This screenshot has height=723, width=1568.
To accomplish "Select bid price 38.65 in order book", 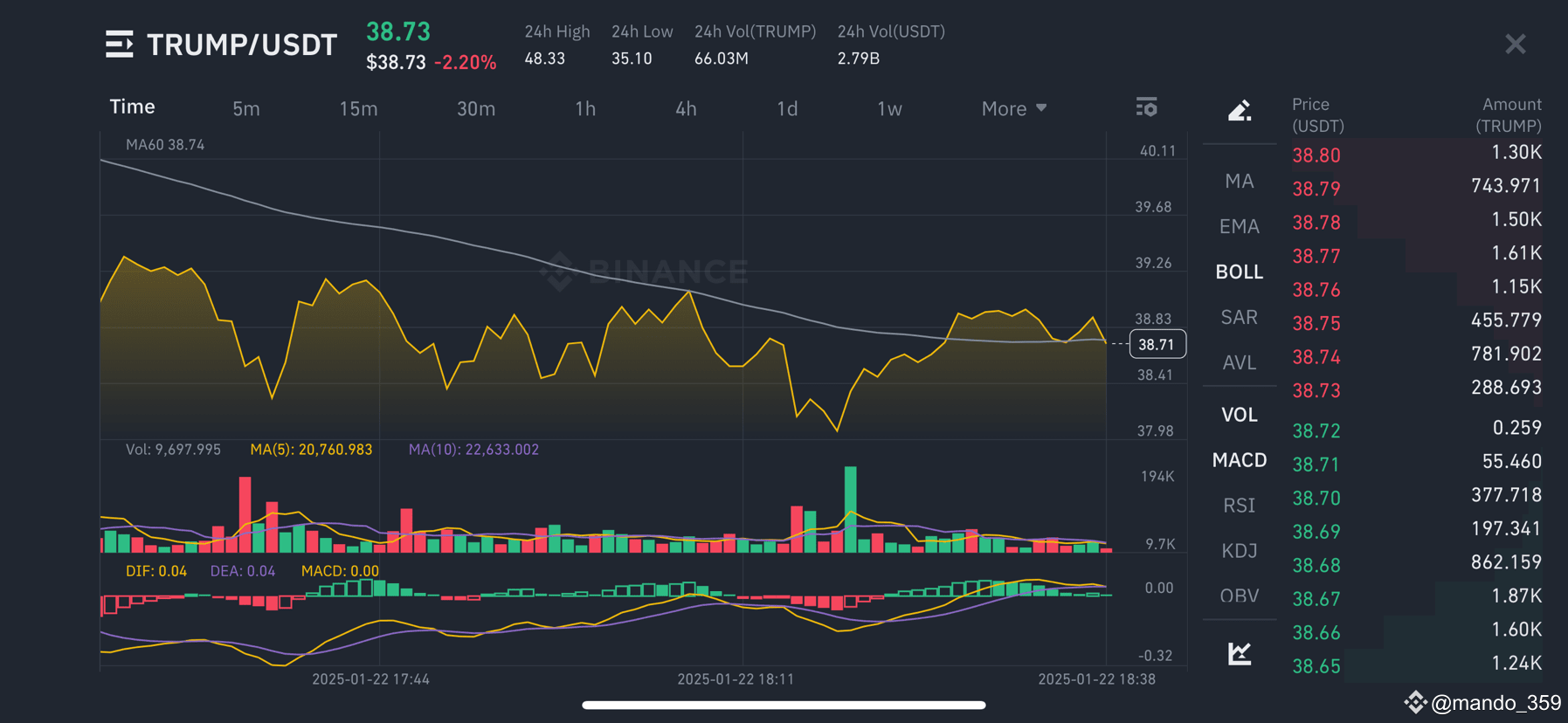I will [1316, 666].
